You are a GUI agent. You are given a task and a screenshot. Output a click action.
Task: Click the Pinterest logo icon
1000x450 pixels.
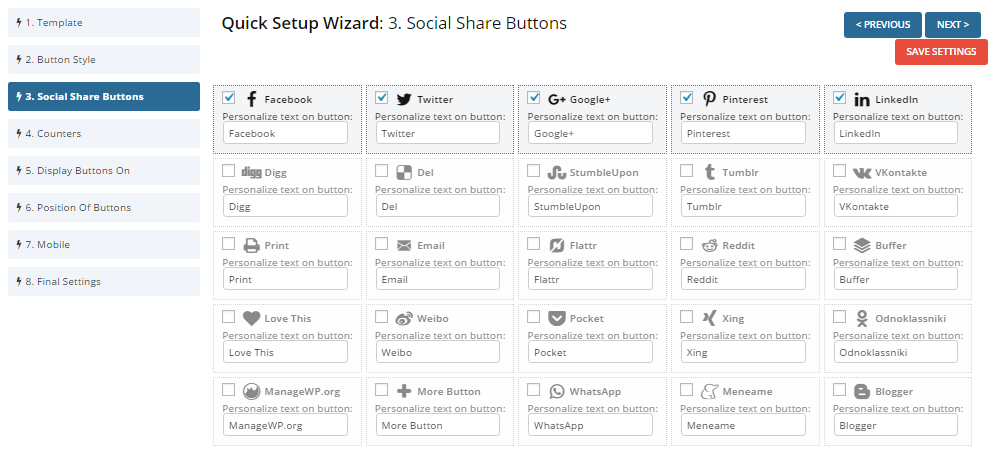pos(709,98)
